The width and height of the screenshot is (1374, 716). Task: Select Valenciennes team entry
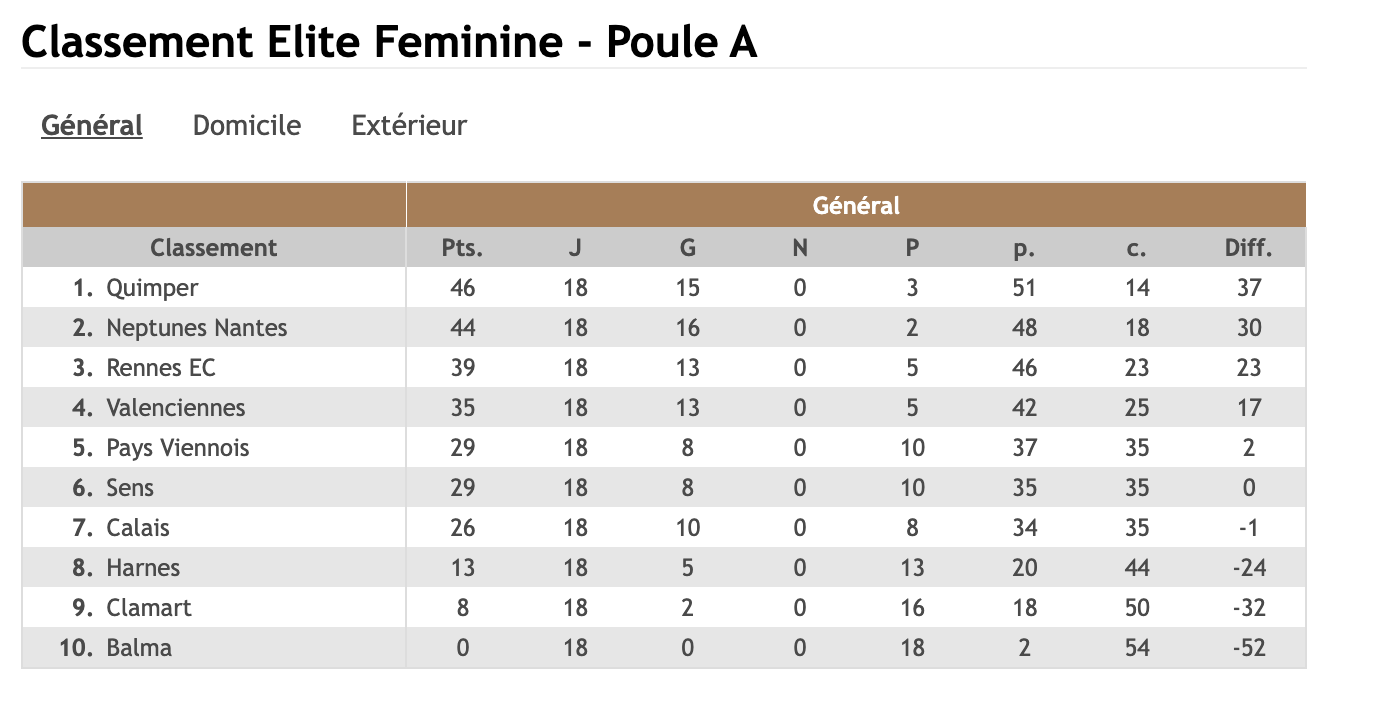175,408
